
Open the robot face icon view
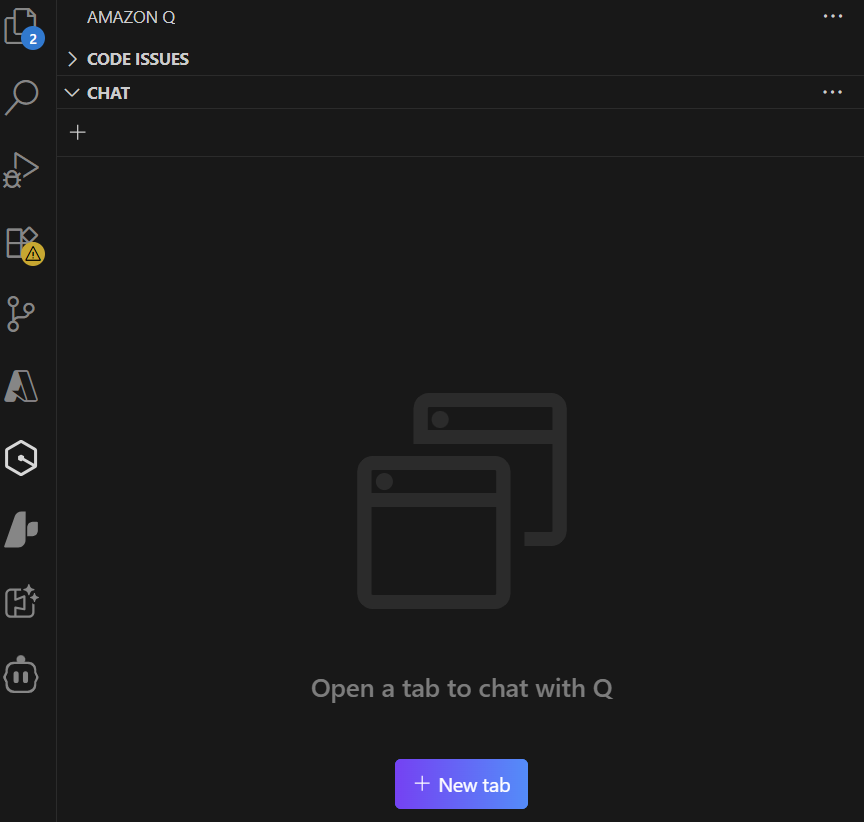pyautogui.click(x=21, y=674)
